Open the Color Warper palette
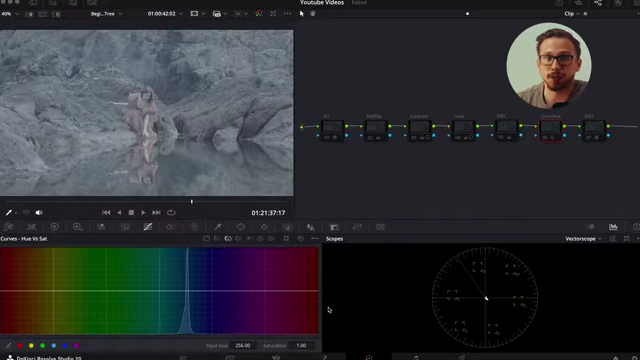This screenshot has width=640, height=360. point(195,227)
